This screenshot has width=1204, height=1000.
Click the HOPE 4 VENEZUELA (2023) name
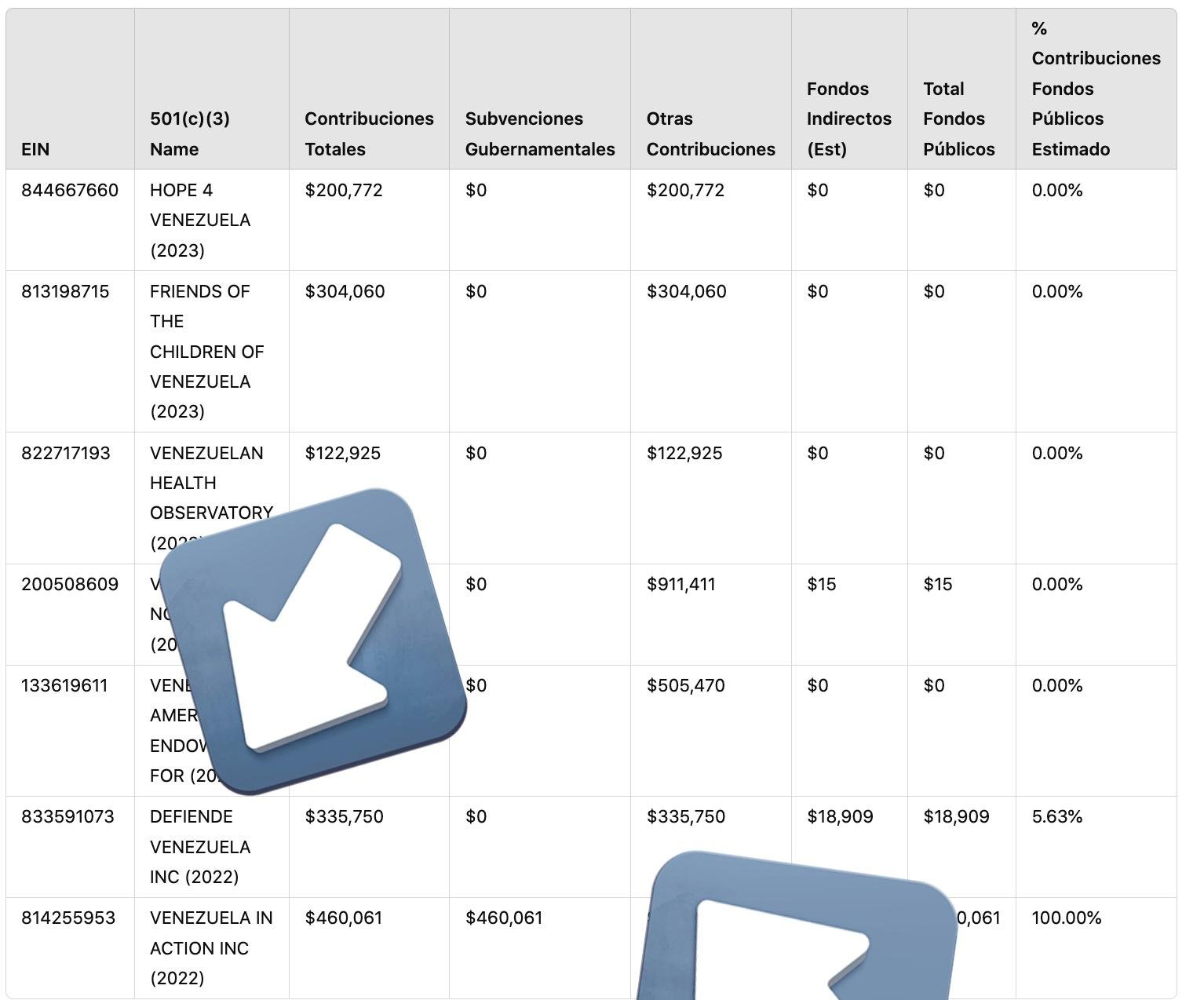200,220
